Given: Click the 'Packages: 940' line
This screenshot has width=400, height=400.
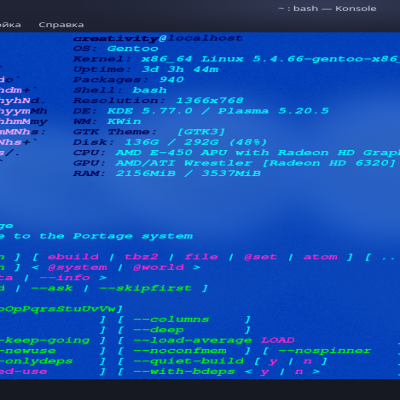Looking at the screenshot, I should click(x=128, y=80).
